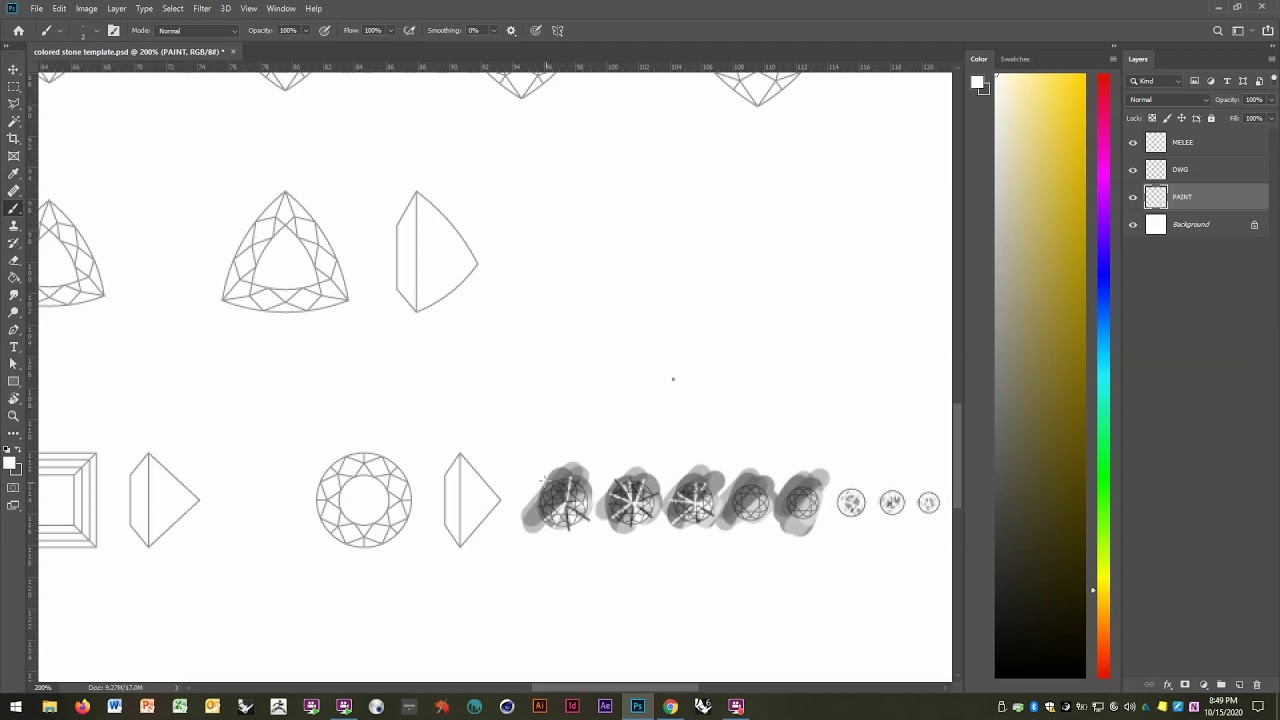Image resolution: width=1280 pixels, height=720 pixels.
Task: Open the Brush Preset picker
Action: [88, 31]
